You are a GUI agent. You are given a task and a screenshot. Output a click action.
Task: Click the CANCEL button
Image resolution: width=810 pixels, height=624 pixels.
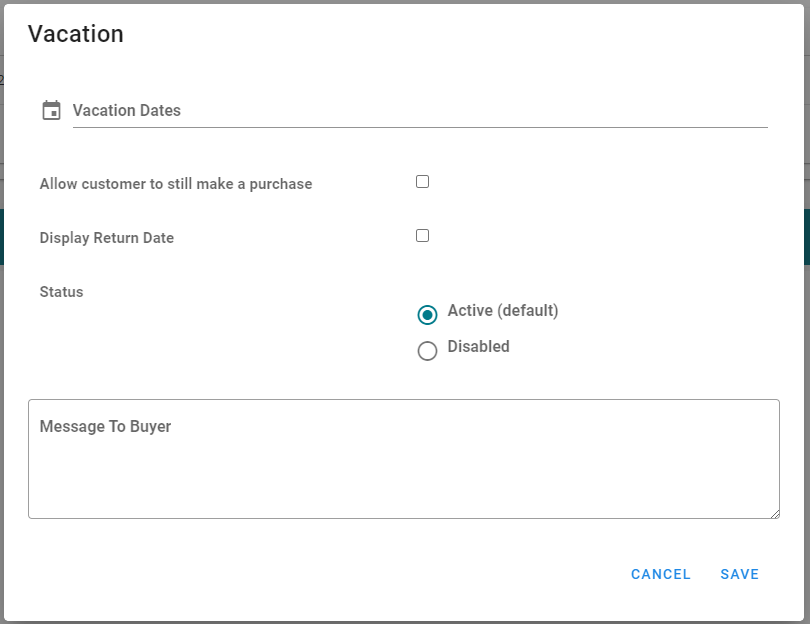(661, 574)
